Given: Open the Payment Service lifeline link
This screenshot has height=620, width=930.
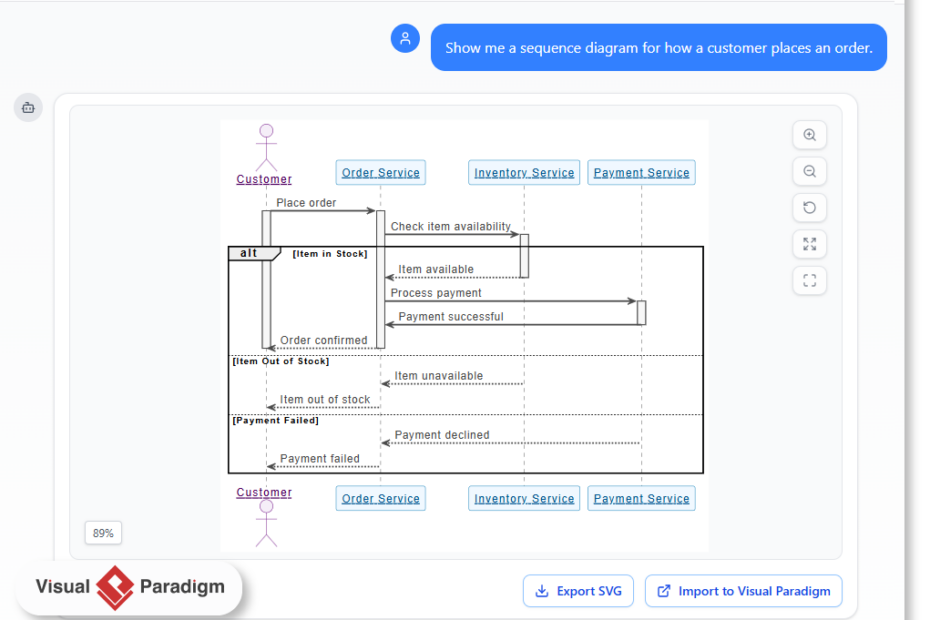Looking at the screenshot, I should 641,172.
